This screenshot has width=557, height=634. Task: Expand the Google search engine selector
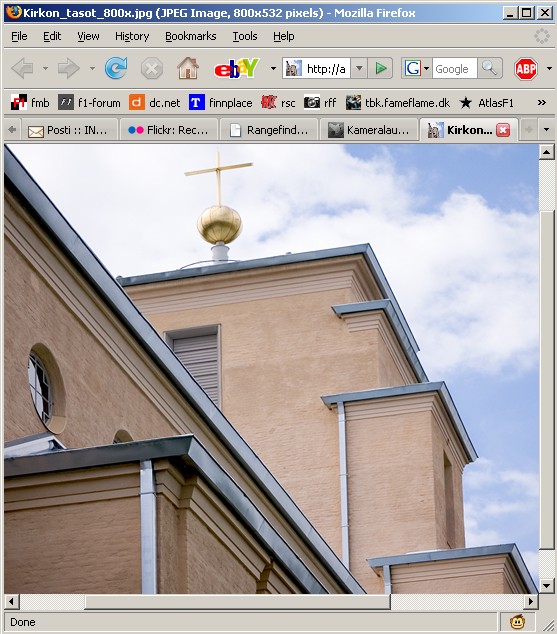pyautogui.click(x=416, y=68)
